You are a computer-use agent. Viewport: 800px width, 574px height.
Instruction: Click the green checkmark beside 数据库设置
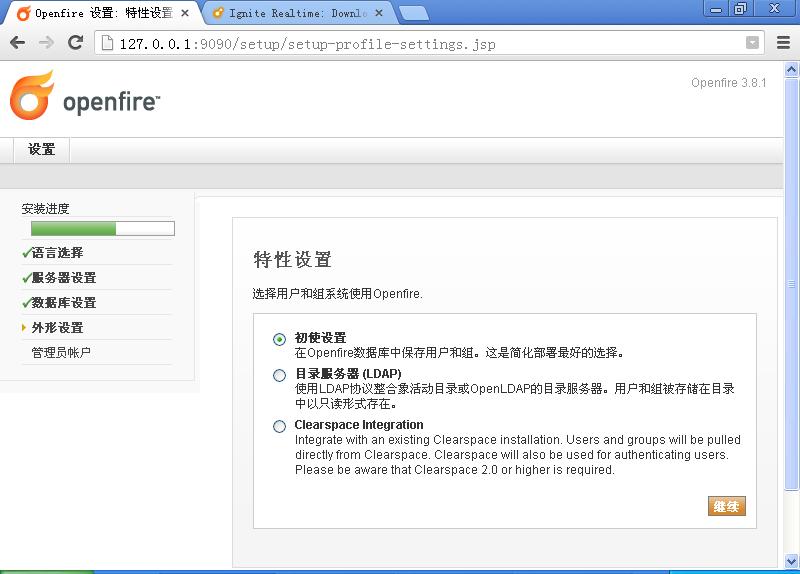27,303
